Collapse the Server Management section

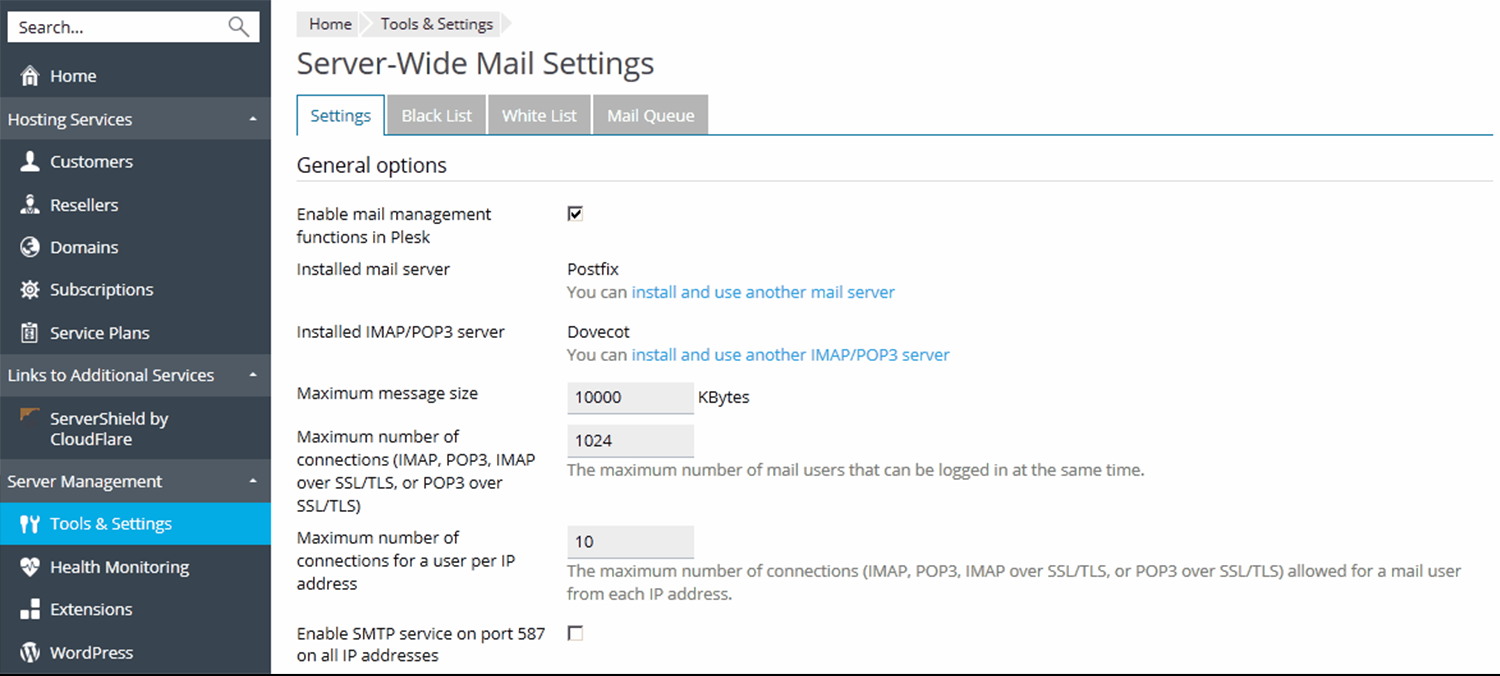click(253, 481)
